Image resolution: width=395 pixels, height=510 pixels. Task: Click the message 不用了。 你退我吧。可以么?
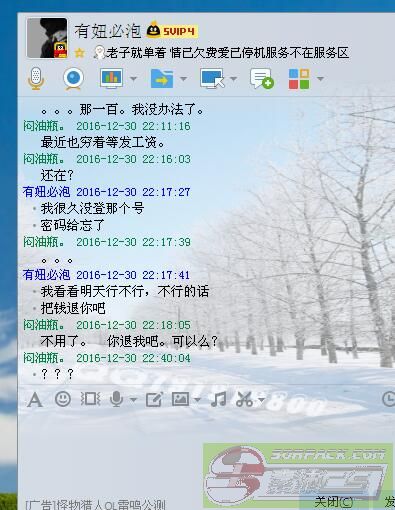129,341
